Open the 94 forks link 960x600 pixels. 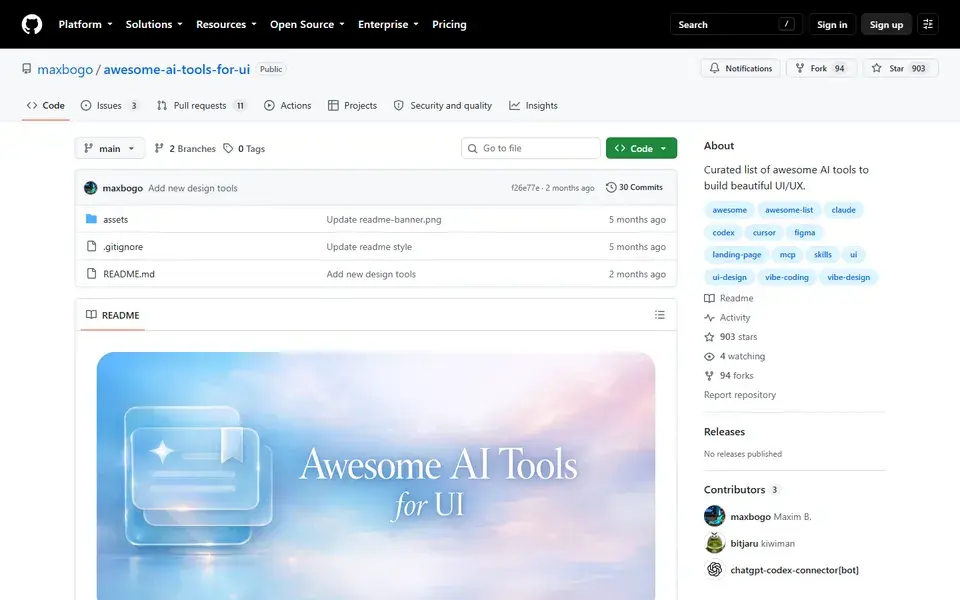coord(729,376)
